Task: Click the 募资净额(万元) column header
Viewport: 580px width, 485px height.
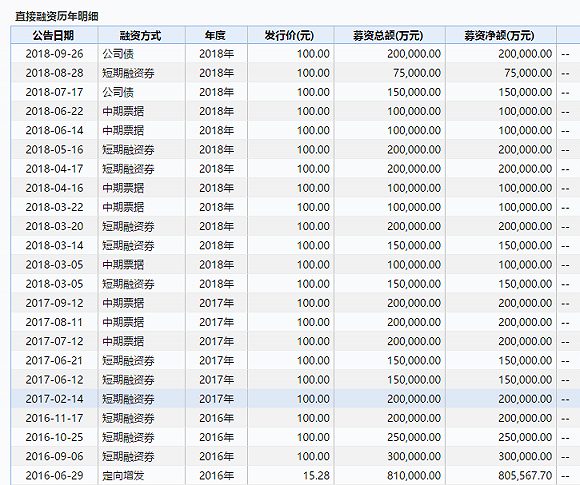Action: (501, 35)
